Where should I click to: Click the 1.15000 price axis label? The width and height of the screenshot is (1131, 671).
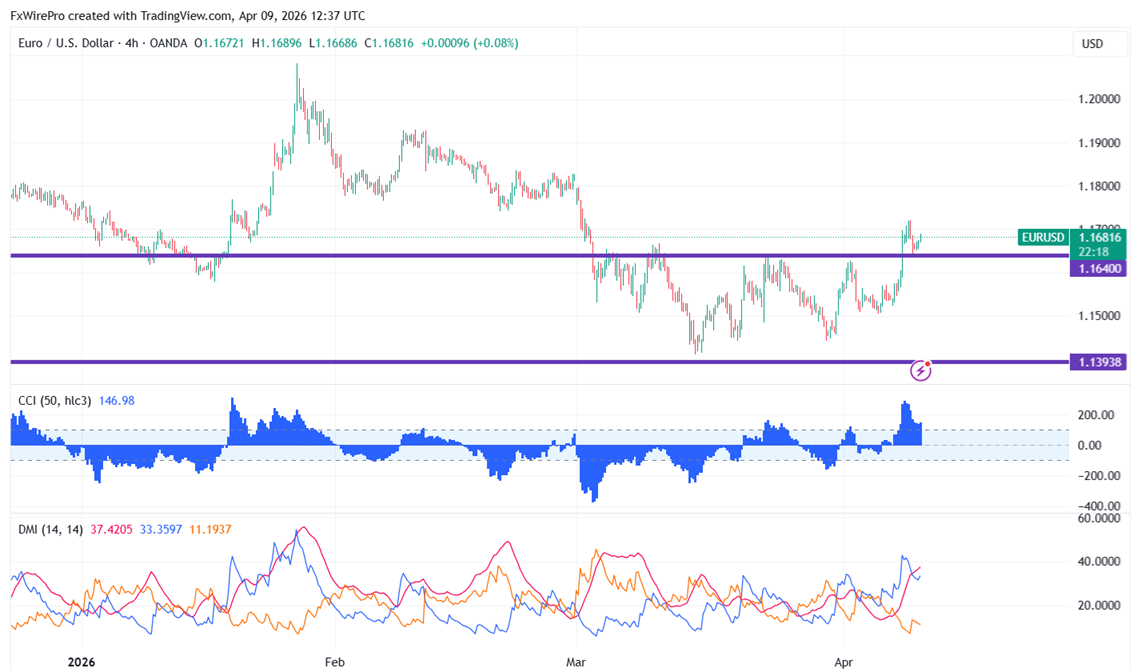tap(1099, 316)
